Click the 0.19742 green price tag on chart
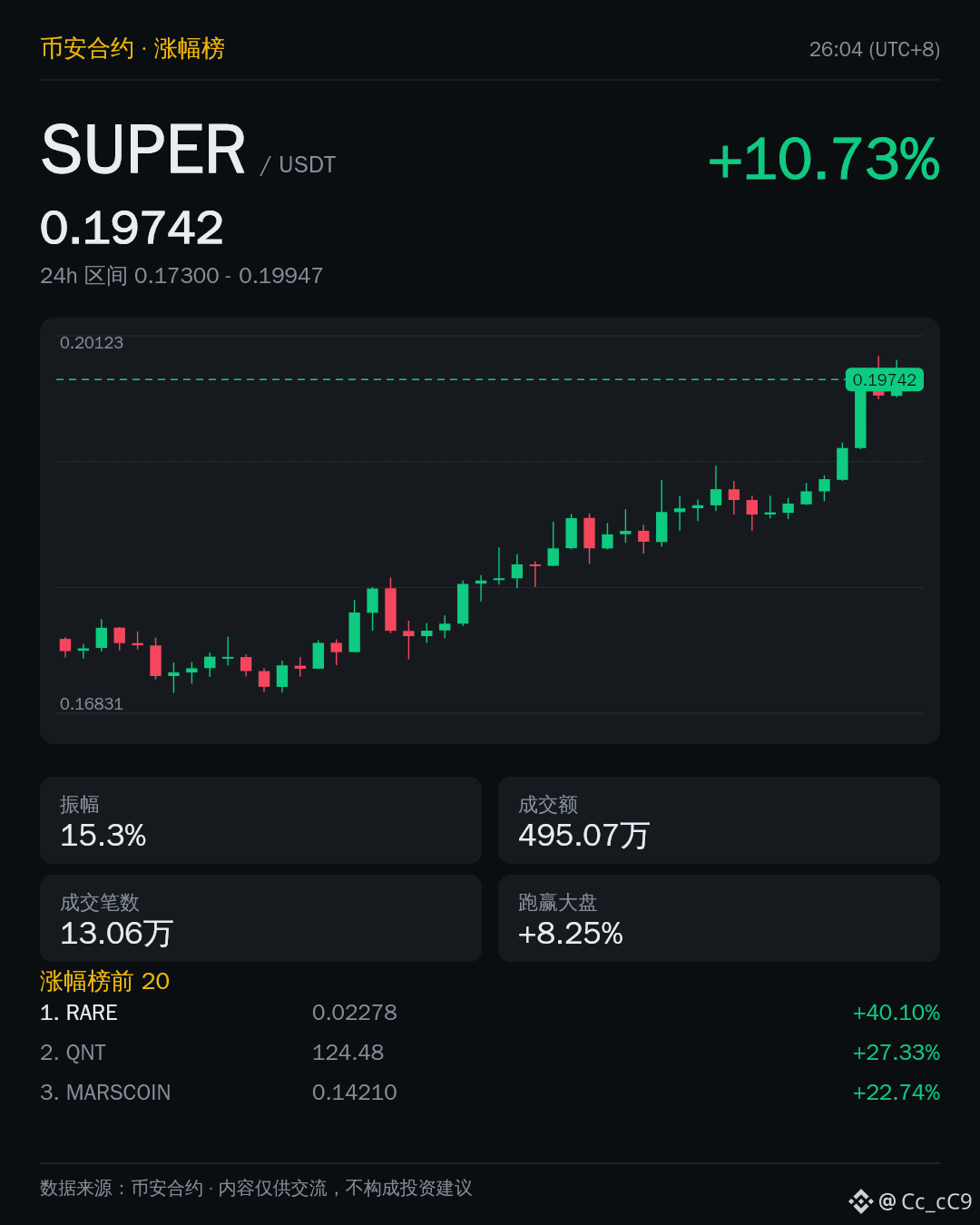980x1225 pixels. 885,379
